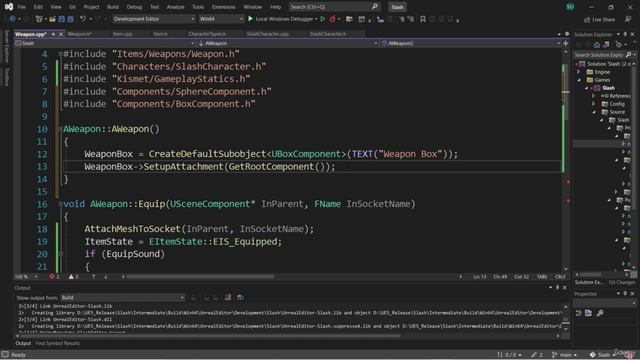Click the Hot Reload flame icon
The height and width of the screenshot is (360, 640).
pyautogui.click(x=333, y=19)
